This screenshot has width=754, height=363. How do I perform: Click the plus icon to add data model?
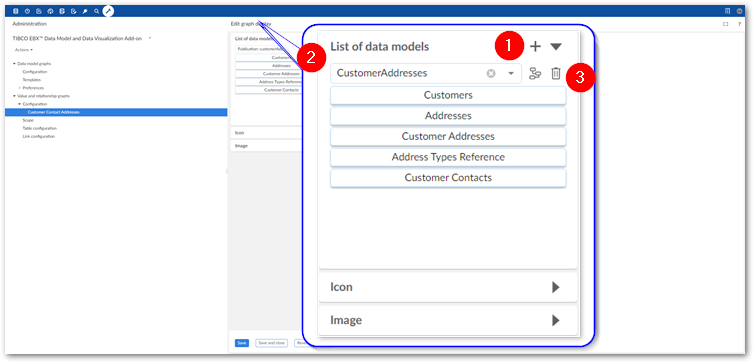point(535,47)
